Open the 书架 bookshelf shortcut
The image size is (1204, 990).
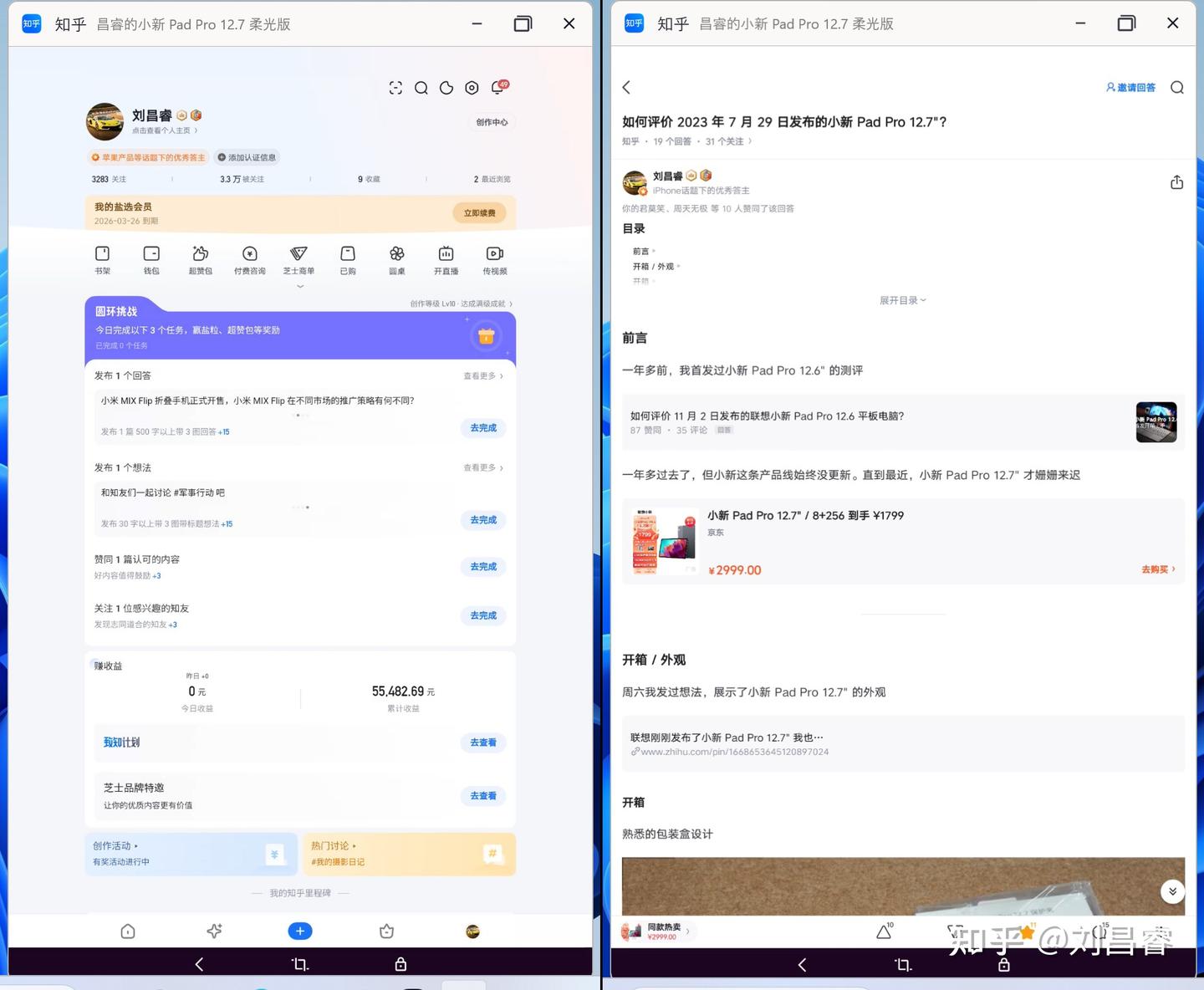(x=102, y=260)
